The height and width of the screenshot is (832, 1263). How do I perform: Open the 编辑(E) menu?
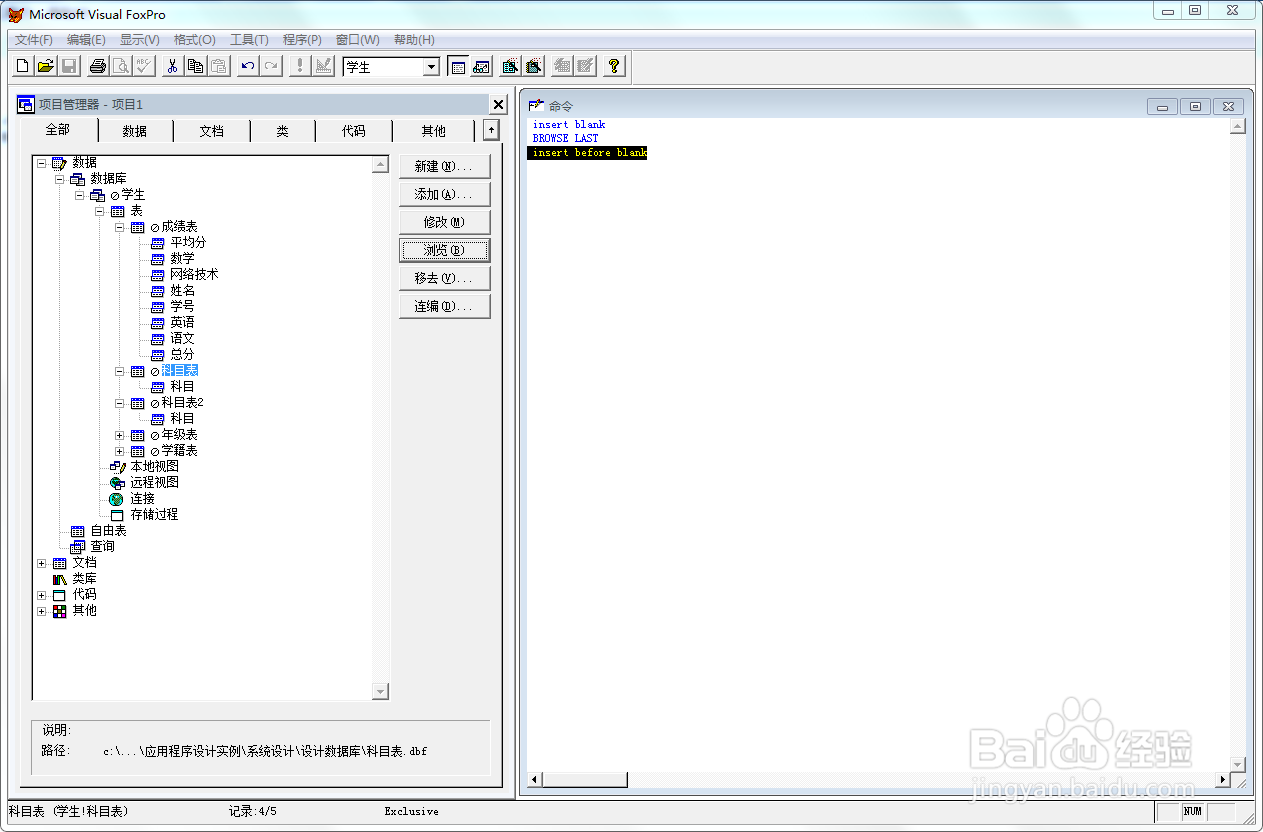(x=86, y=40)
